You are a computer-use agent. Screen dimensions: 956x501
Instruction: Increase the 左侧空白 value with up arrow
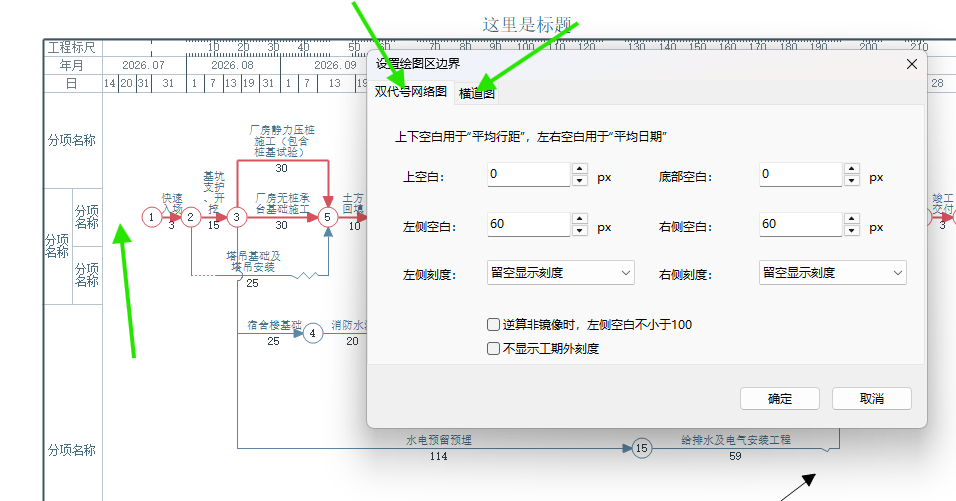pos(580,219)
